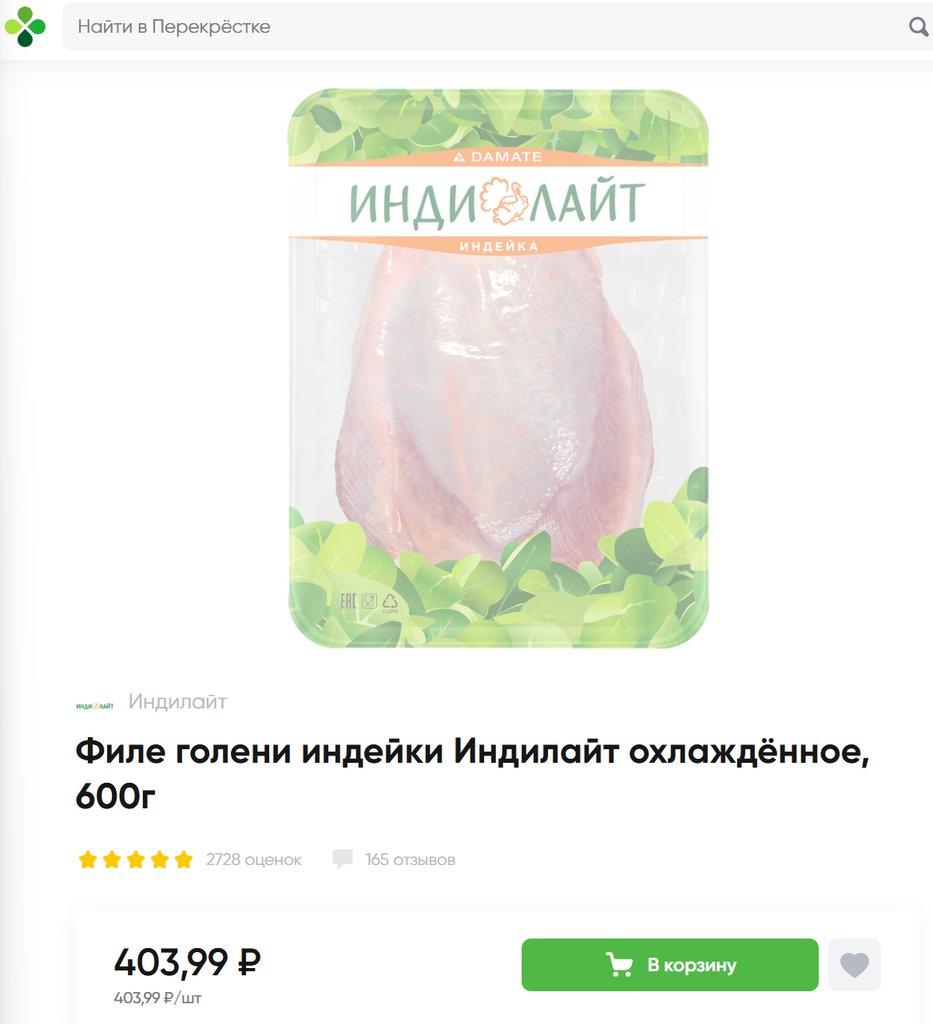This screenshot has height=1024, width=933.
Task: Click the shopping cart icon on the button
Action: [619, 965]
